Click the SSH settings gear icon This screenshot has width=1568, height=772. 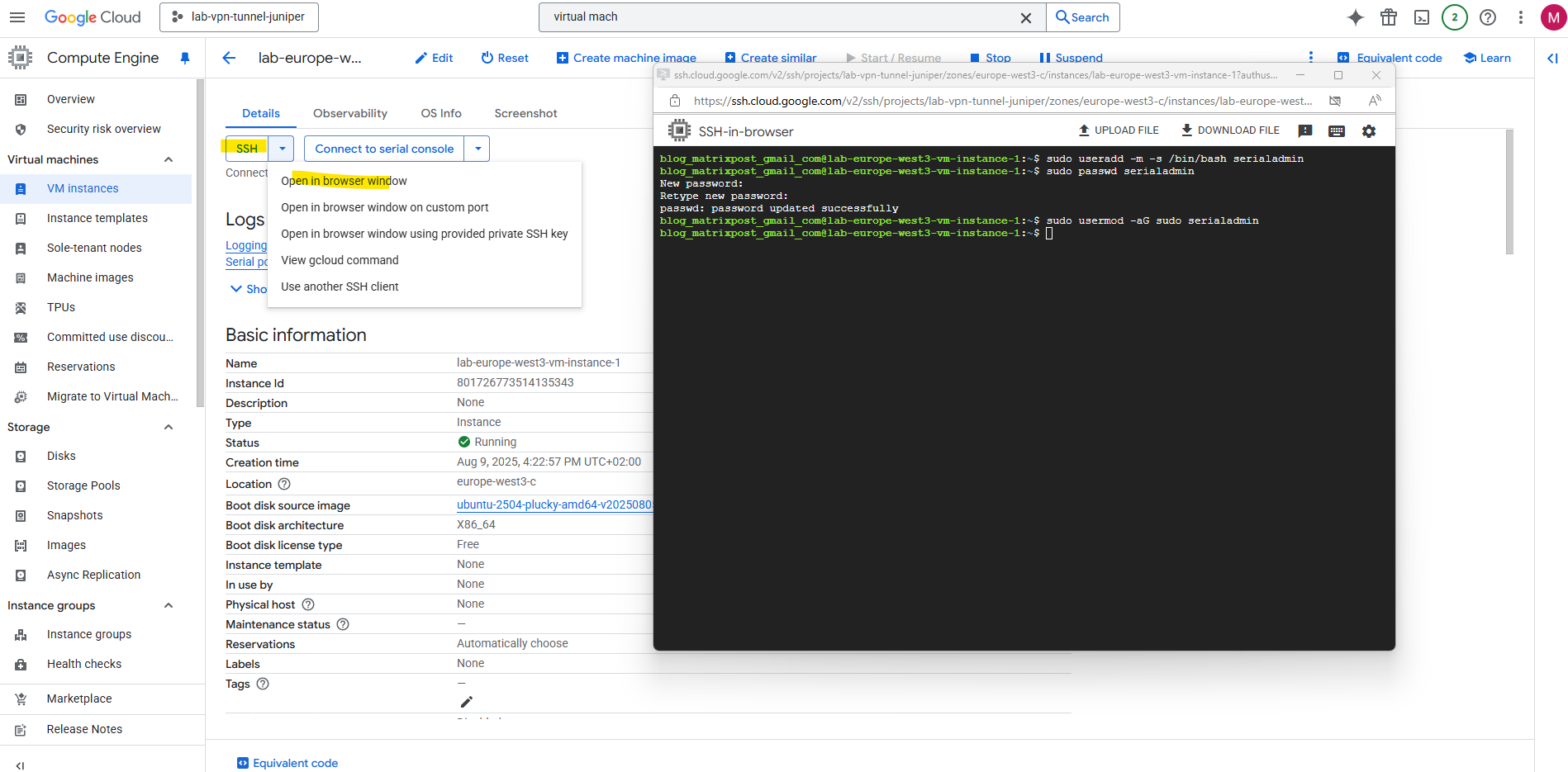coord(1369,131)
